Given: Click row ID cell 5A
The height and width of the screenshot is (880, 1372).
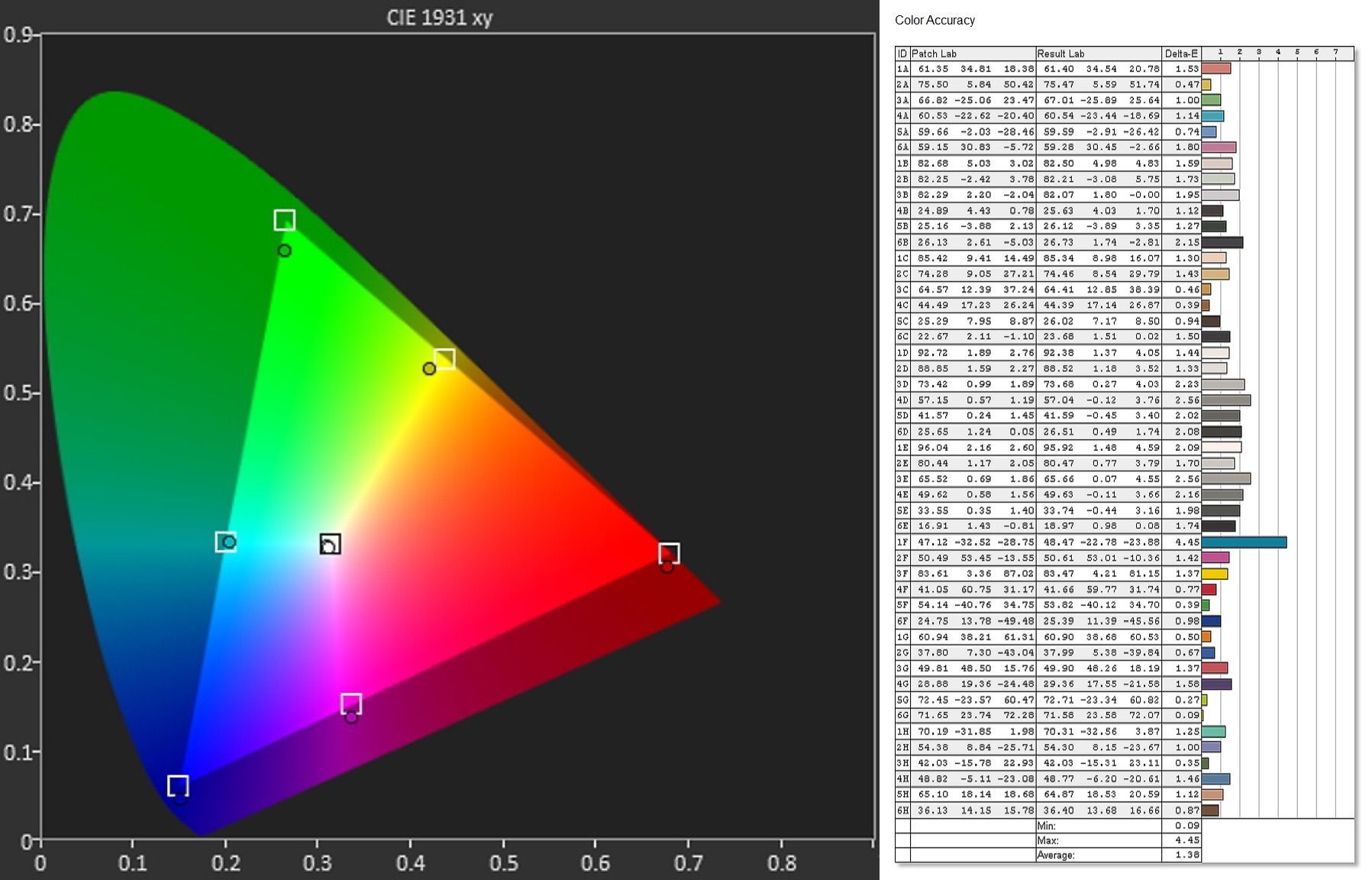Looking at the screenshot, I should [902, 132].
